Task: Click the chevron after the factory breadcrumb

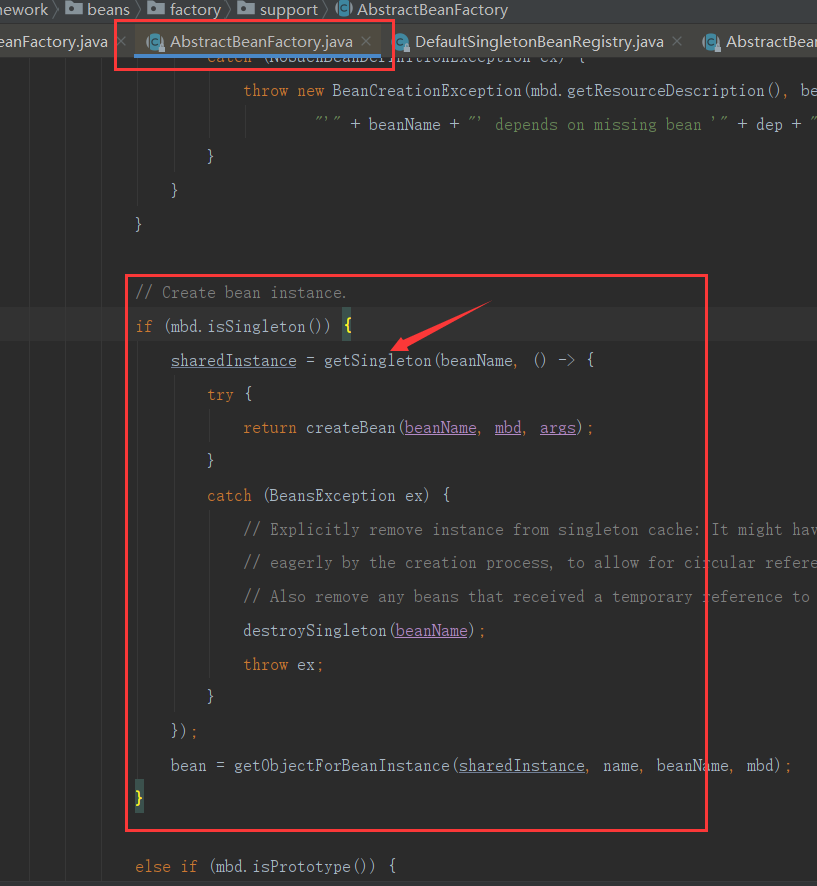Action: click(x=228, y=9)
